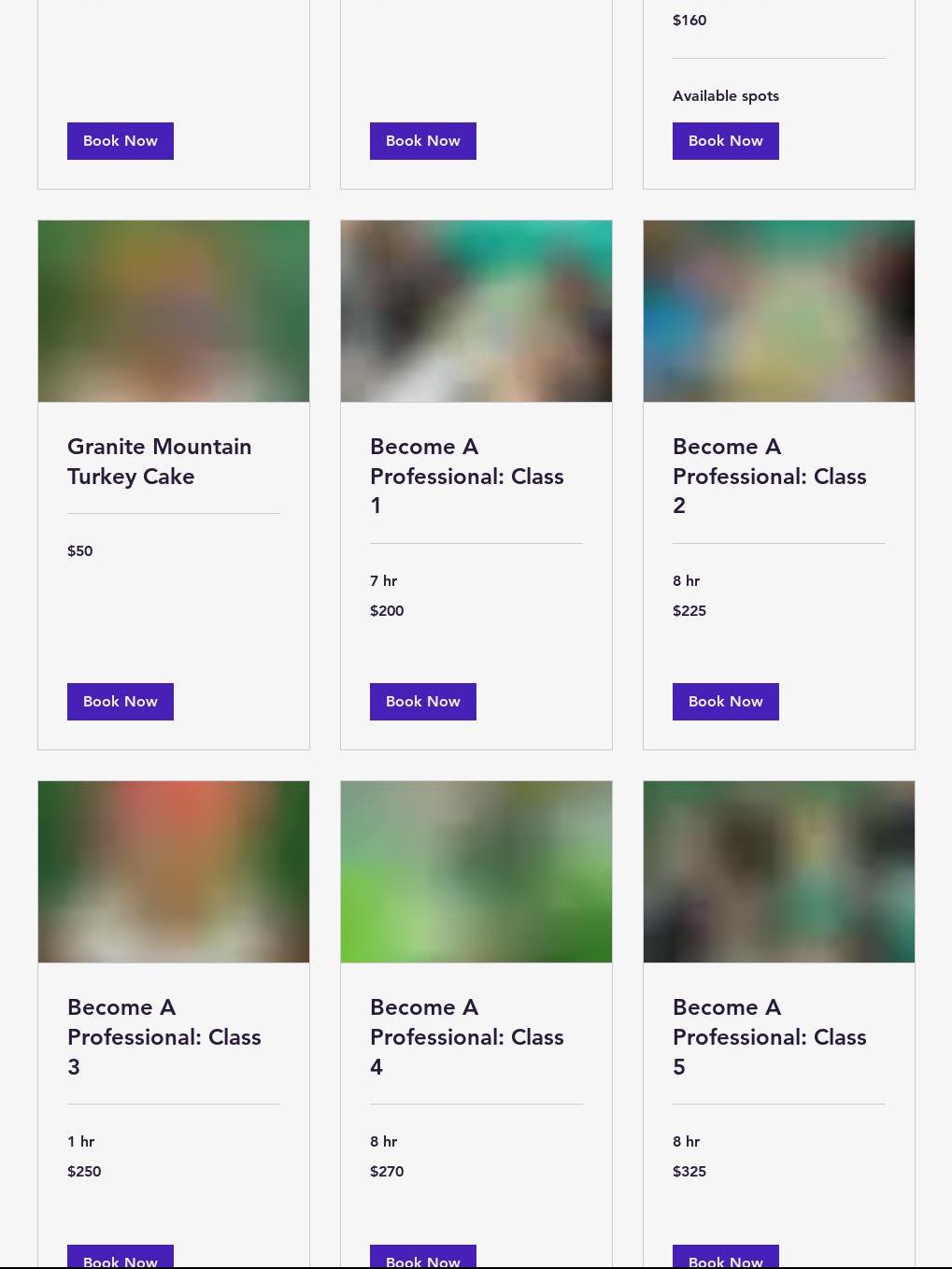Book the Become A Professional Class 3

(120, 1258)
